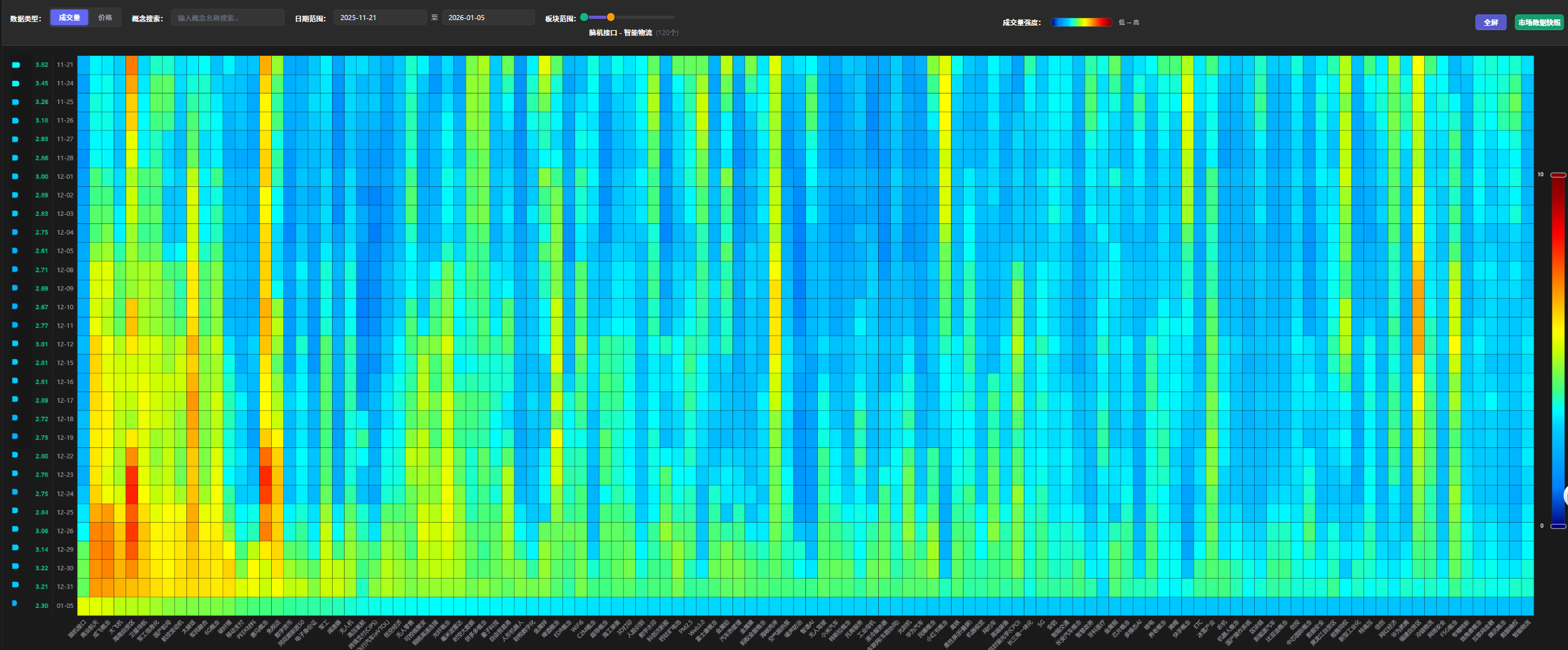The image size is (1568, 650).
Task: Click the 市场数据快照 button
Action: click(x=1539, y=23)
